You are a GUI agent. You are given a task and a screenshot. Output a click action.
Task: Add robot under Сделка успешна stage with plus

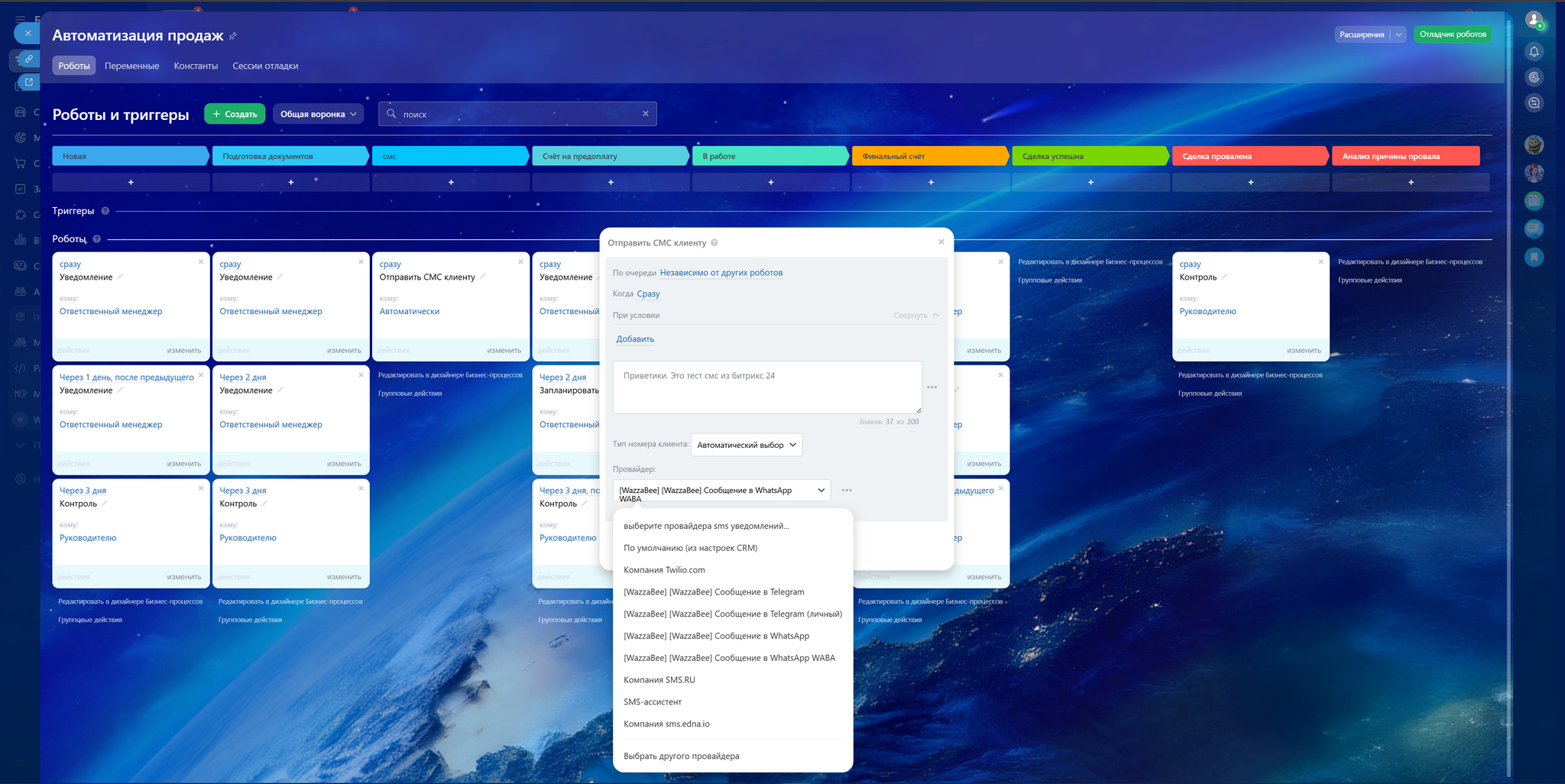pos(1090,183)
